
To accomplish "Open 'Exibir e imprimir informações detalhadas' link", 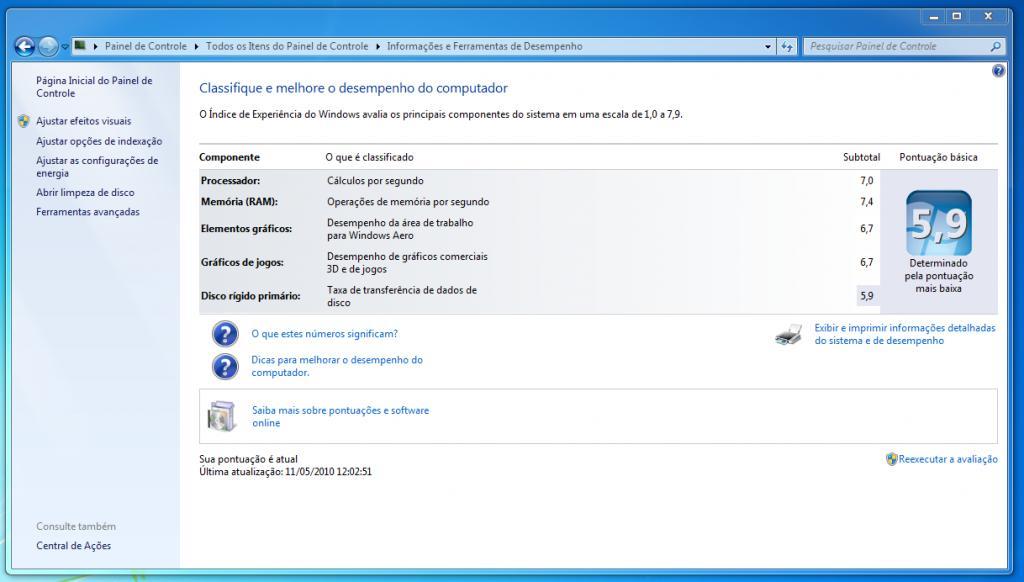I will [904, 334].
